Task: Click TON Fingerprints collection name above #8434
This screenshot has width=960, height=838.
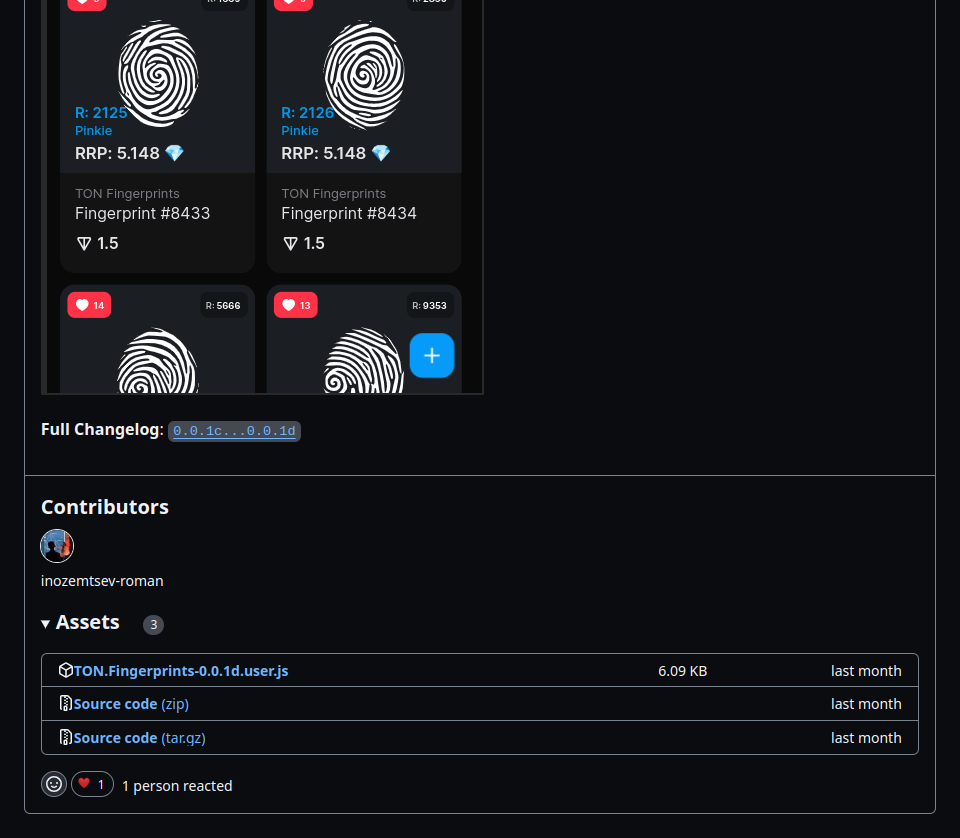Action: click(334, 193)
